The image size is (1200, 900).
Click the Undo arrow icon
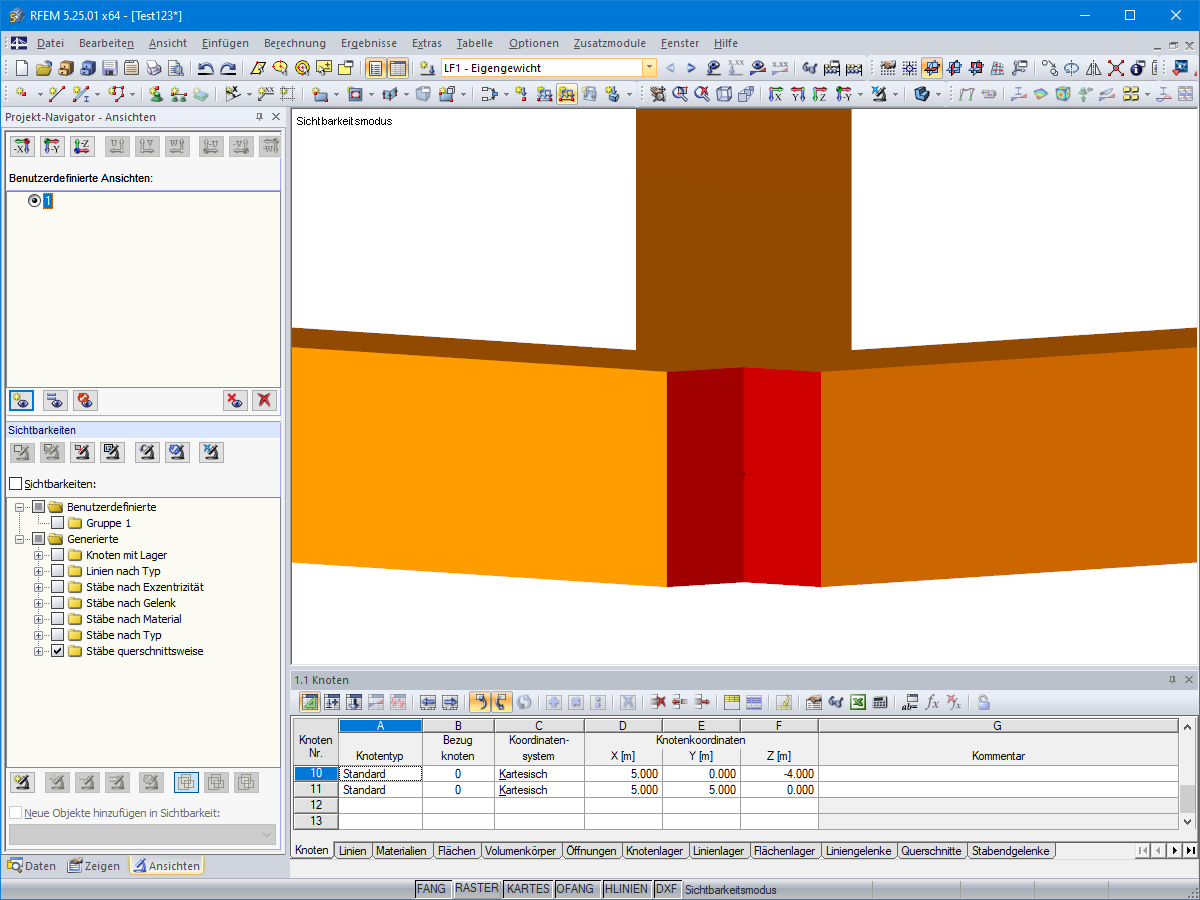[205, 68]
